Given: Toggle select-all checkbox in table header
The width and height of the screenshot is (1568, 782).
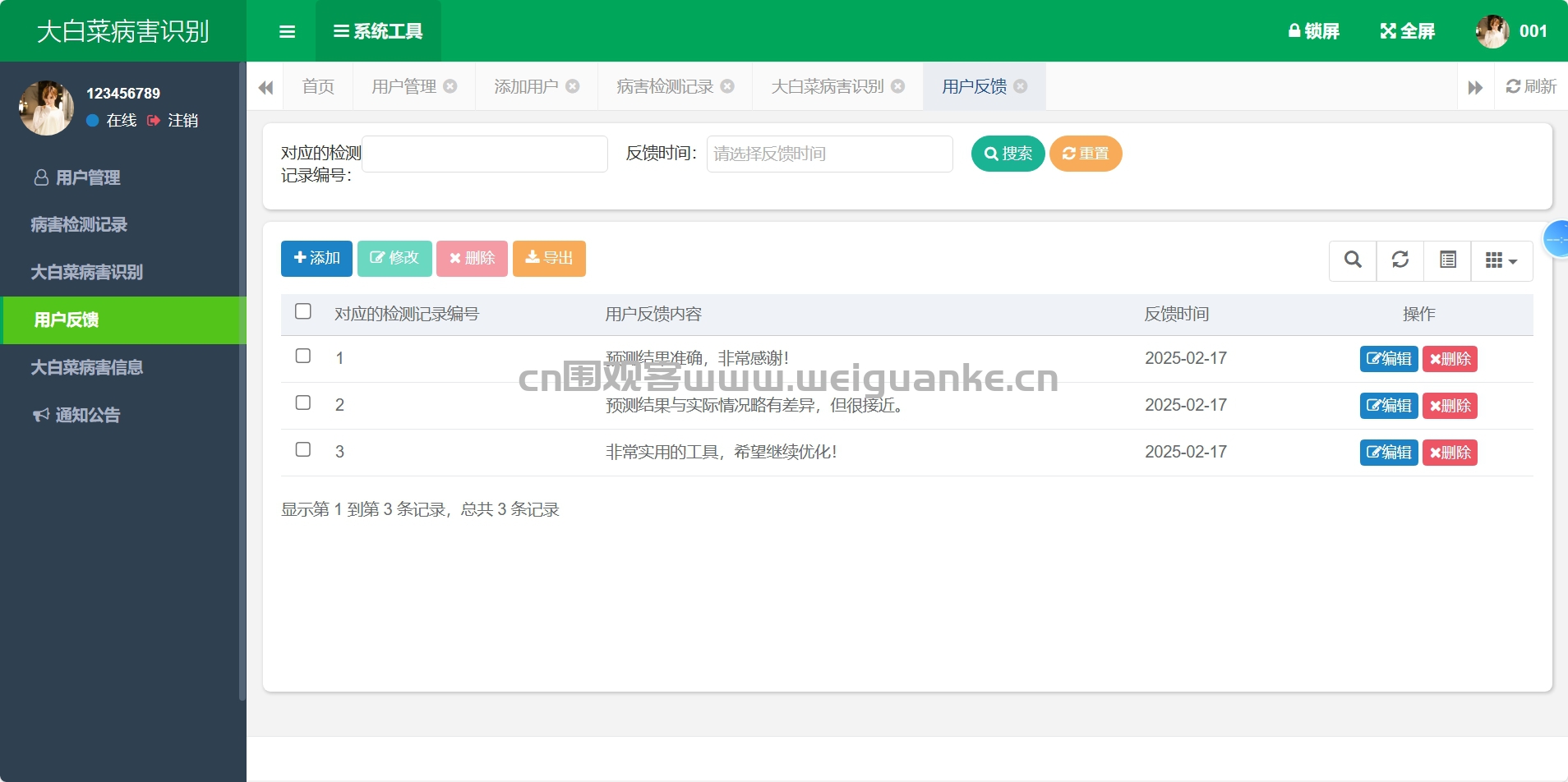Looking at the screenshot, I should [303, 311].
